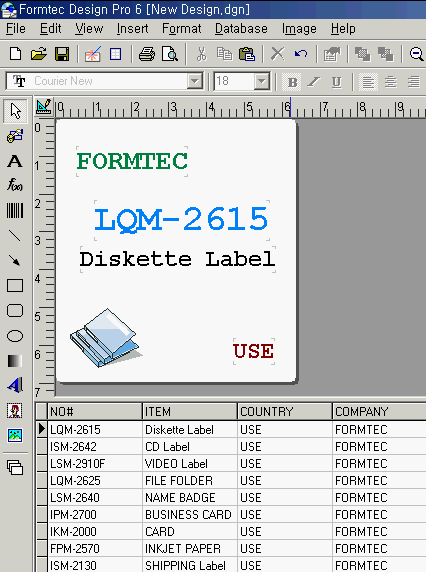Select the gradient fill tool

click(x=15, y=361)
